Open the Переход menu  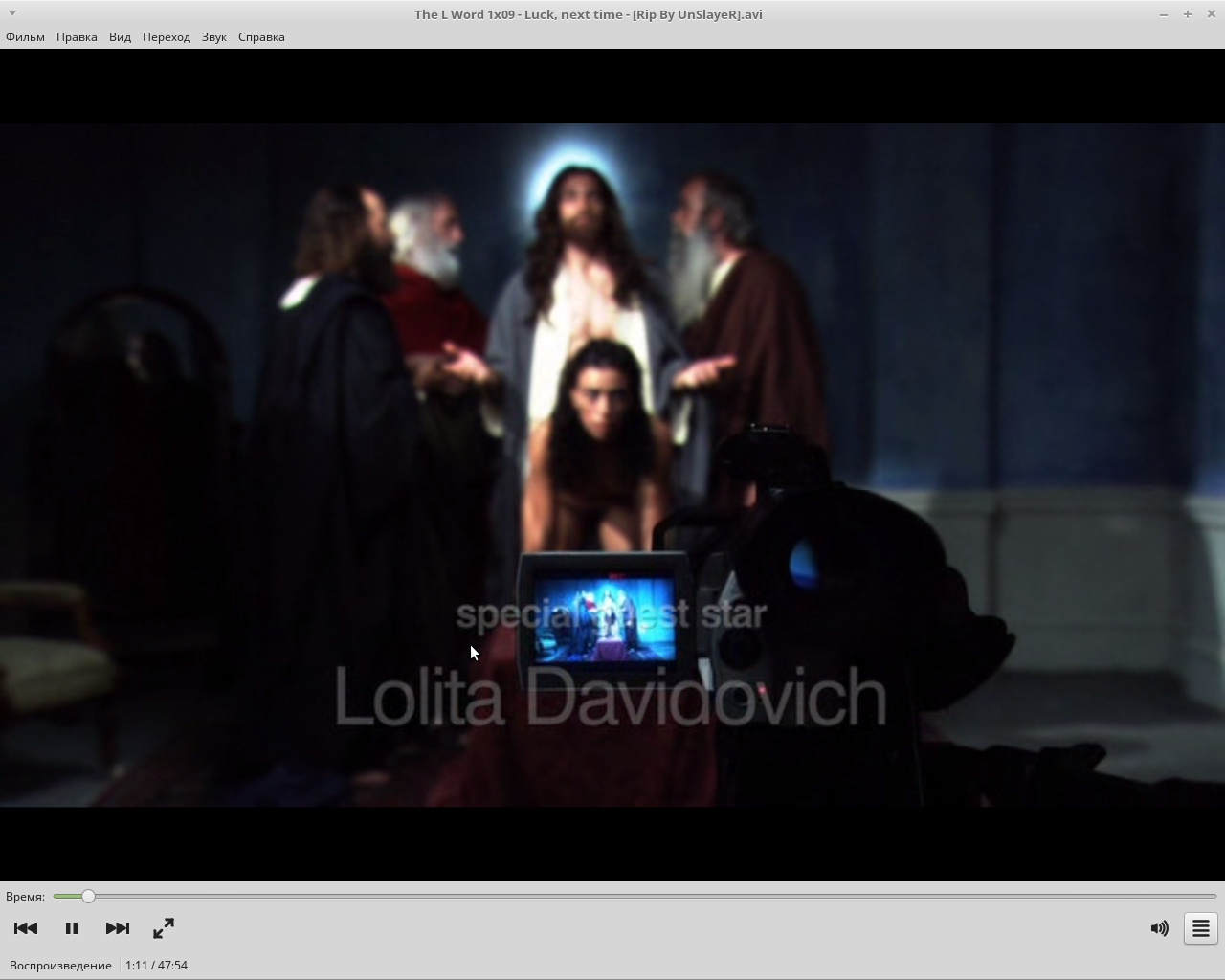coord(167,37)
